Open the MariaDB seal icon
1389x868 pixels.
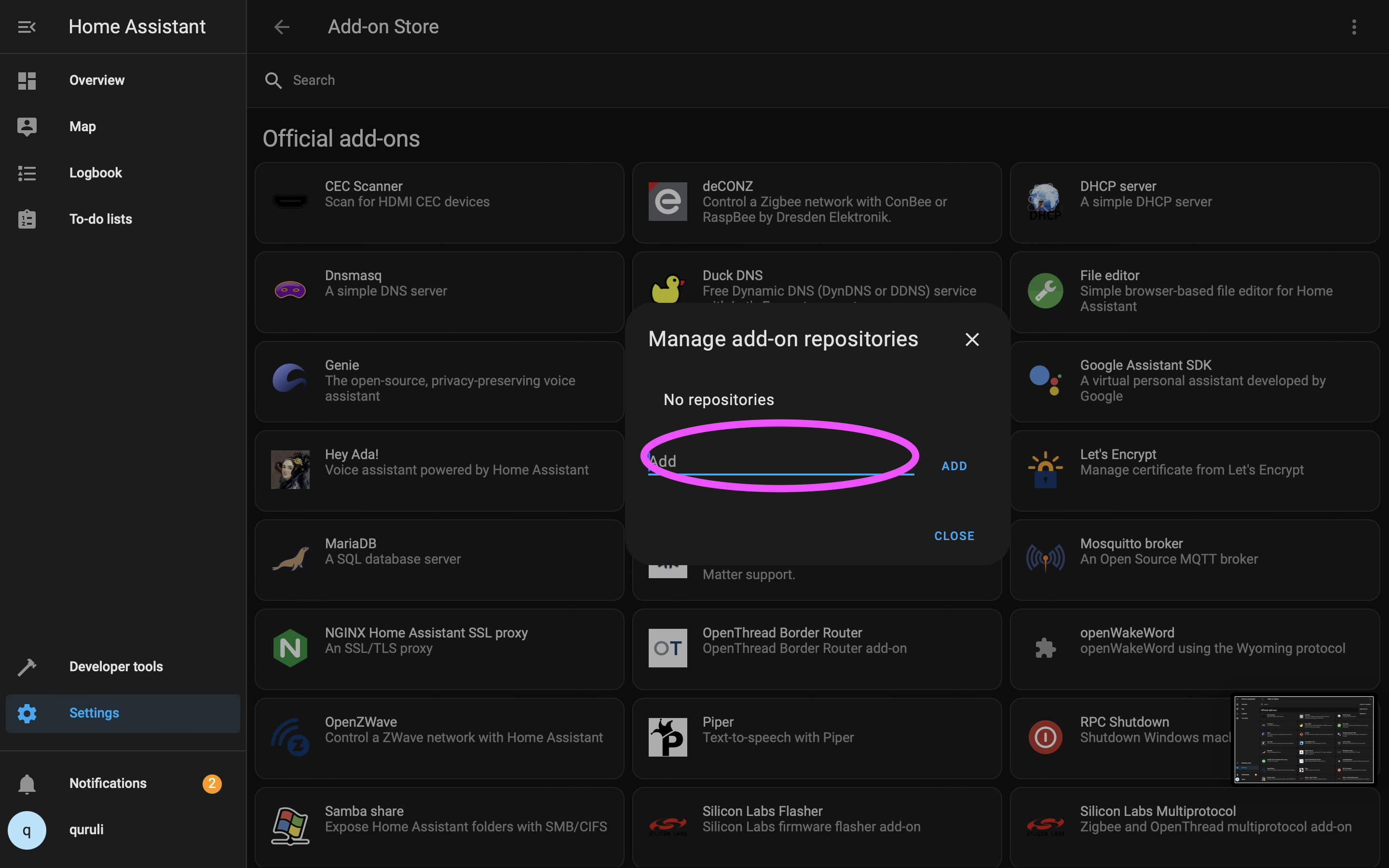coord(290,558)
